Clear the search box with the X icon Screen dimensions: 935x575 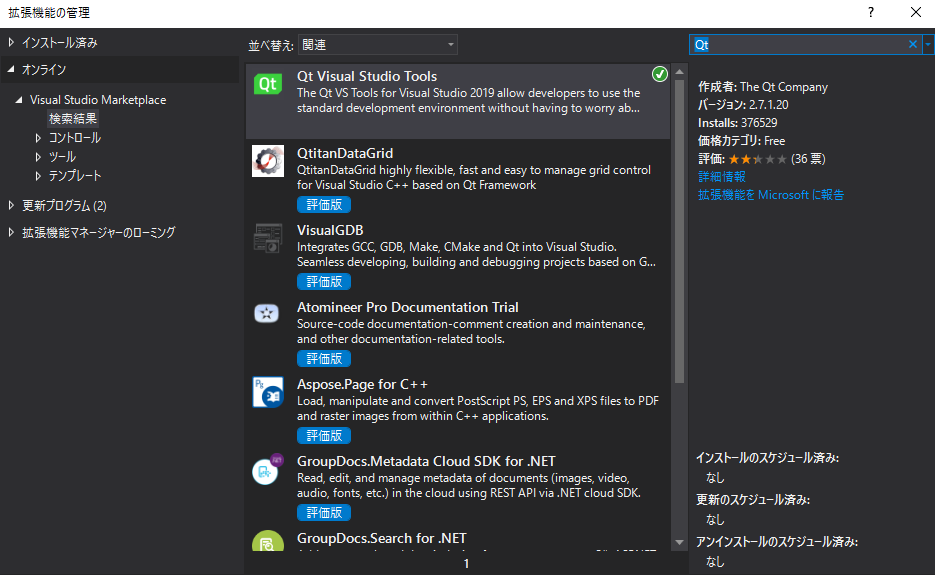click(x=912, y=44)
